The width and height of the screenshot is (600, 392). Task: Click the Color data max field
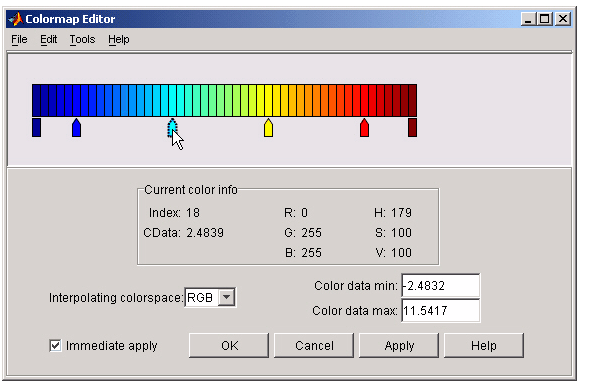tap(440, 310)
